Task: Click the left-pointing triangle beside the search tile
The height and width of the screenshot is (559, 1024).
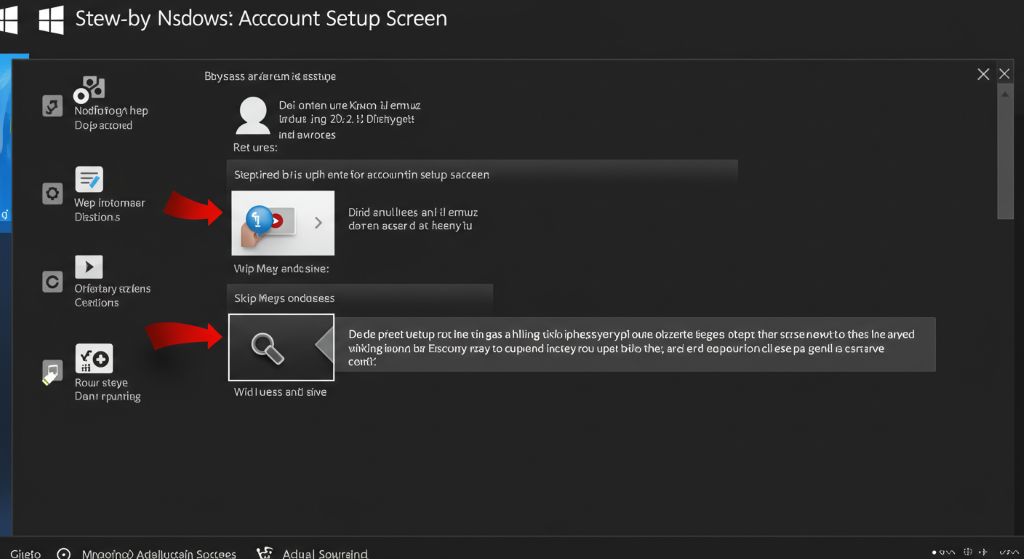Action: [x=324, y=346]
